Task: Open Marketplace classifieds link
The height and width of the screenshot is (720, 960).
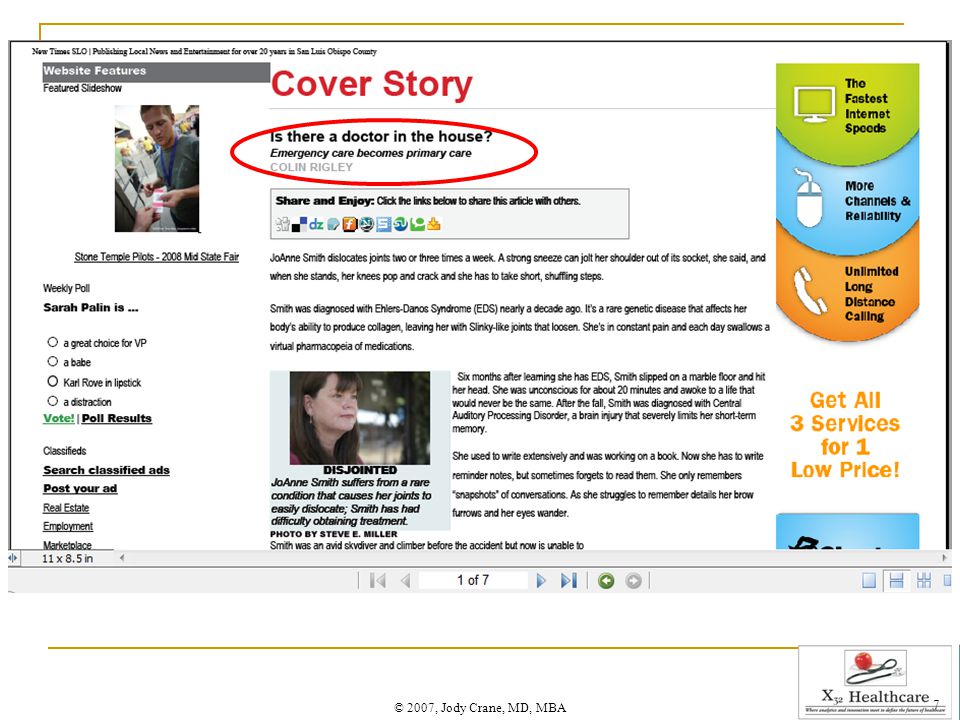Action: click(x=67, y=544)
